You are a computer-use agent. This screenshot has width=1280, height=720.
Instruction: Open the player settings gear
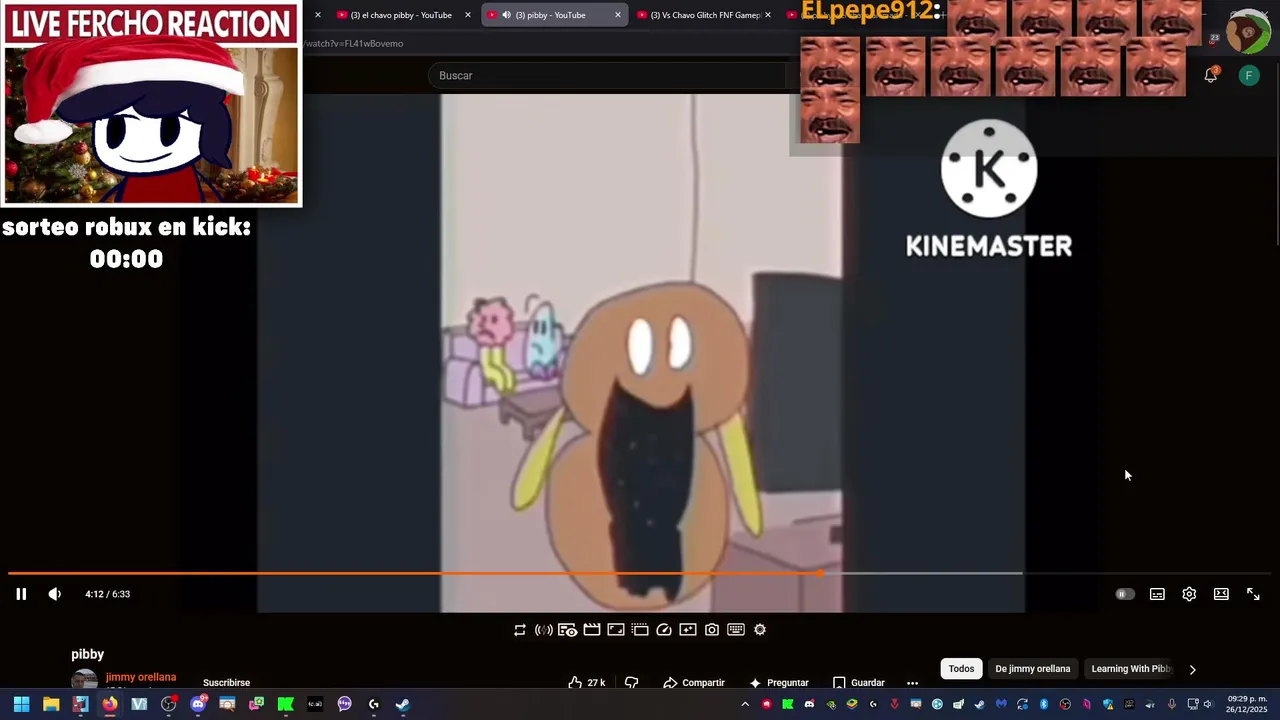(x=1189, y=594)
